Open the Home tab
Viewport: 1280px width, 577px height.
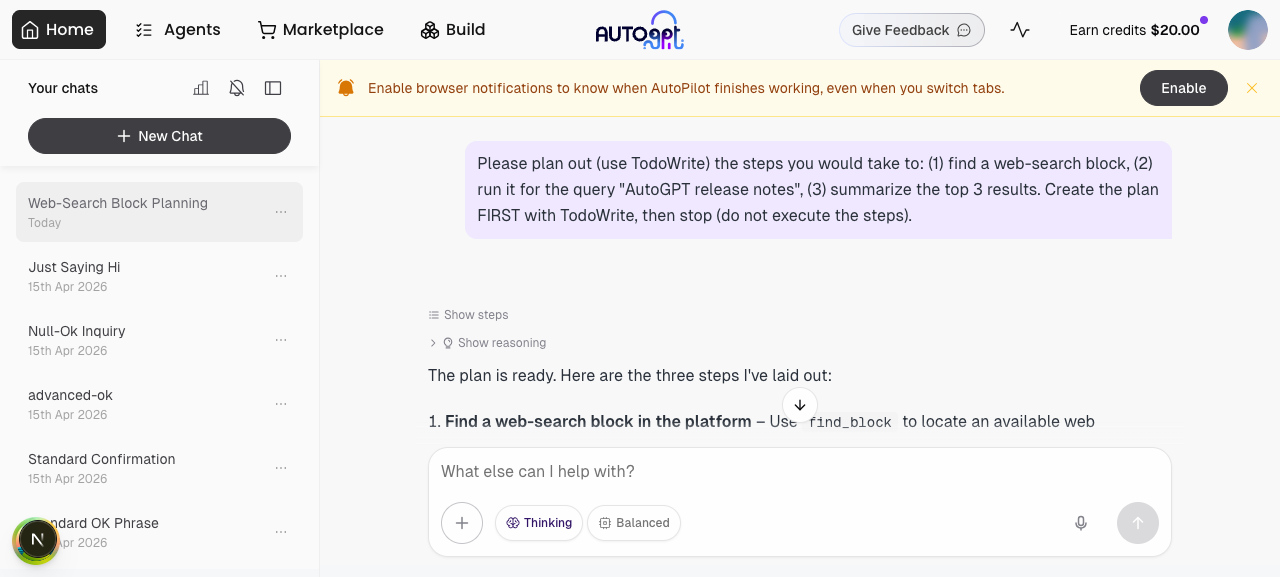coord(59,30)
